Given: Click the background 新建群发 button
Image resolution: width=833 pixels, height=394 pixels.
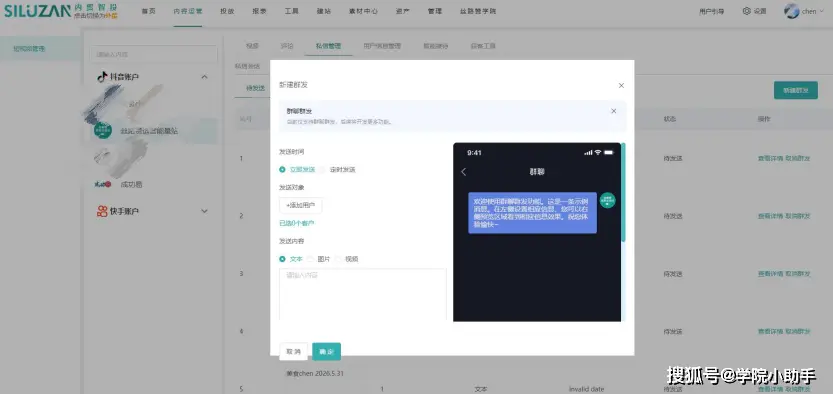Looking at the screenshot, I should coord(796,90).
